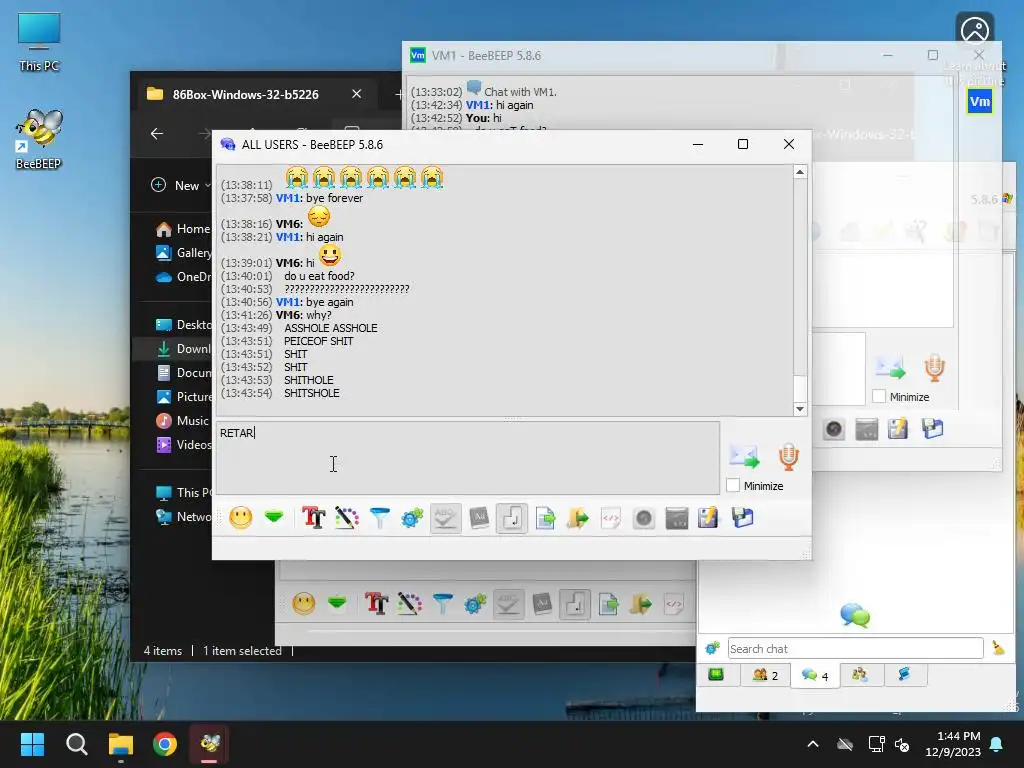Image resolution: width=1024 pixels, height=768 pixels.
Task: Show hidden system tray icons
Action: pos(813,744)
